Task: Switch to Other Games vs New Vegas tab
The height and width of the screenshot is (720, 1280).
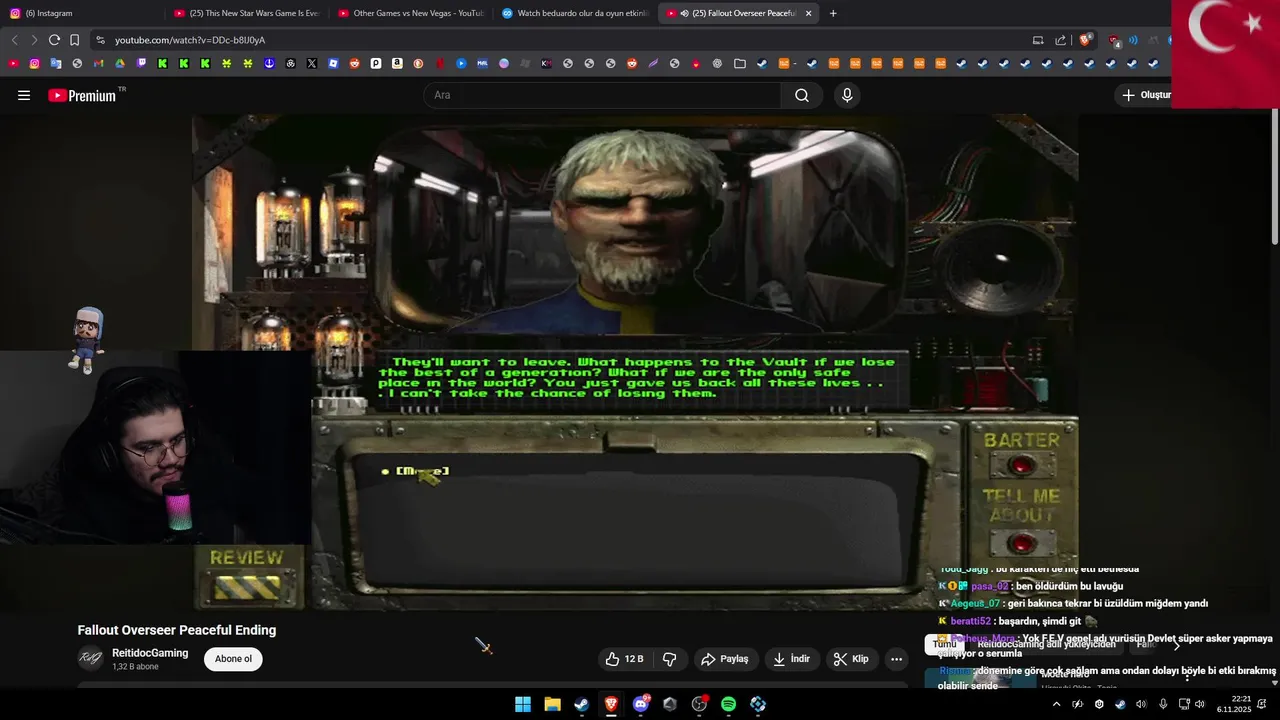Action: [x=410, y=13]
